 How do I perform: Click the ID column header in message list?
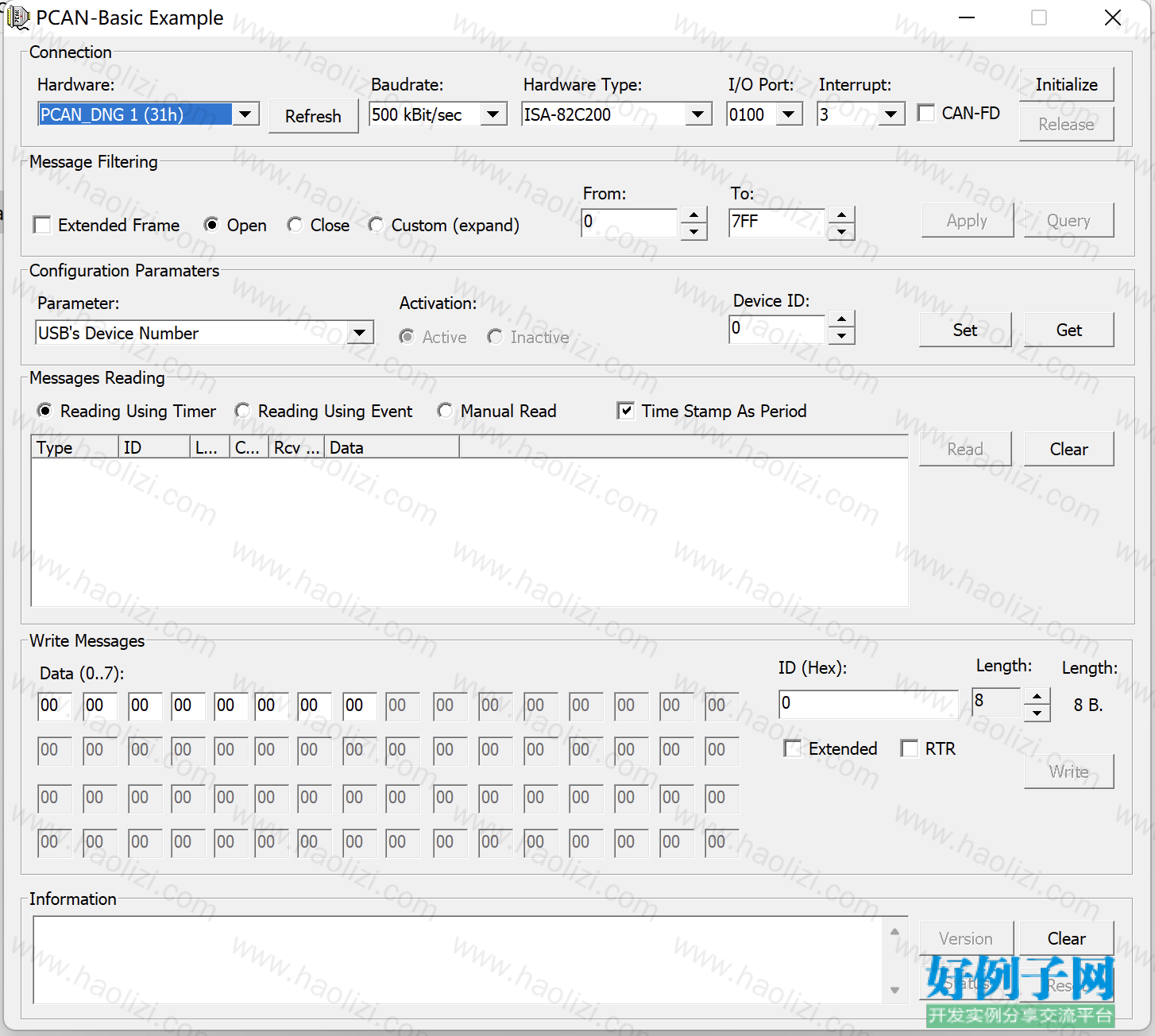(x=154, y=447)
